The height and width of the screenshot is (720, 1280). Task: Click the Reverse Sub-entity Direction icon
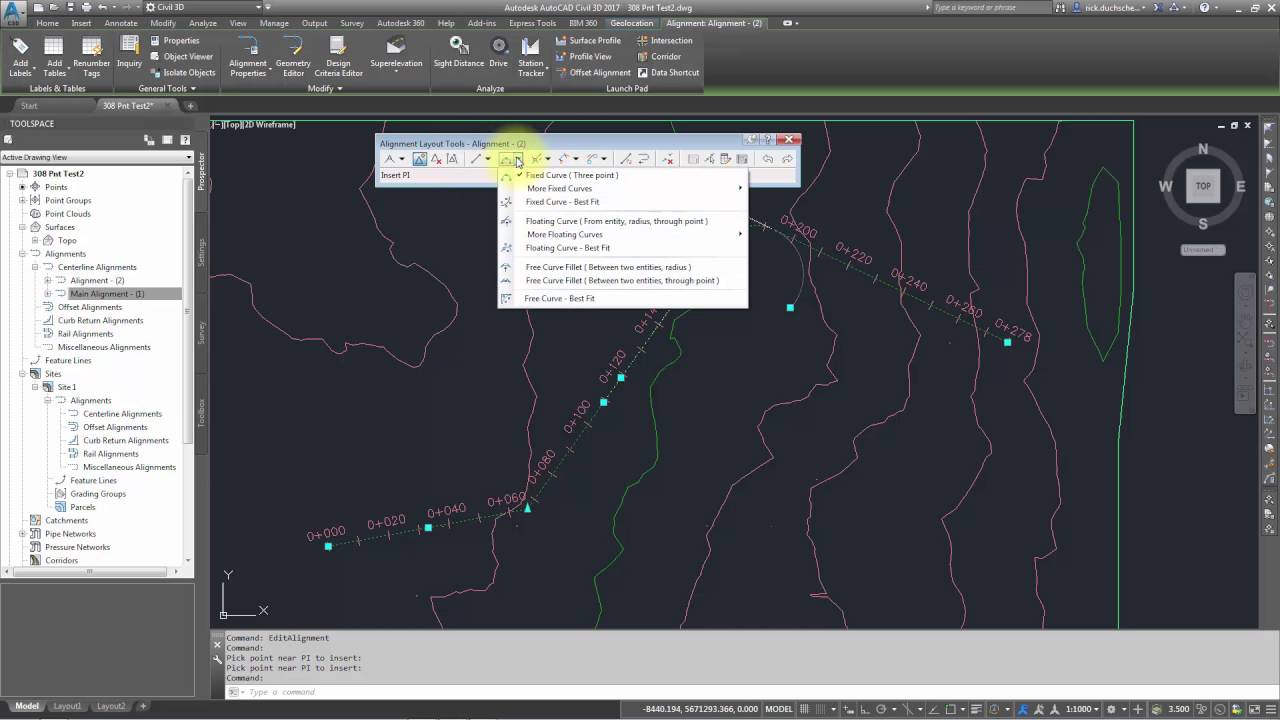(643, 159)
